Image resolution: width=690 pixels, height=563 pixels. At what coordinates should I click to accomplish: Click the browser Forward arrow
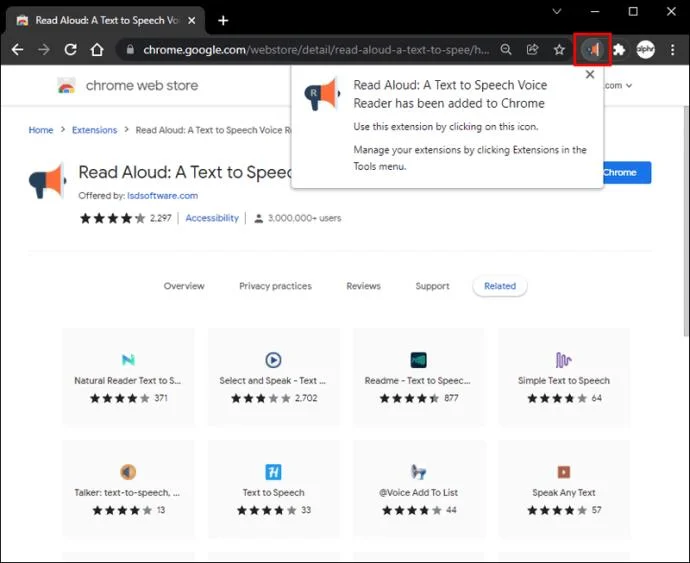(x=44, y=49)
